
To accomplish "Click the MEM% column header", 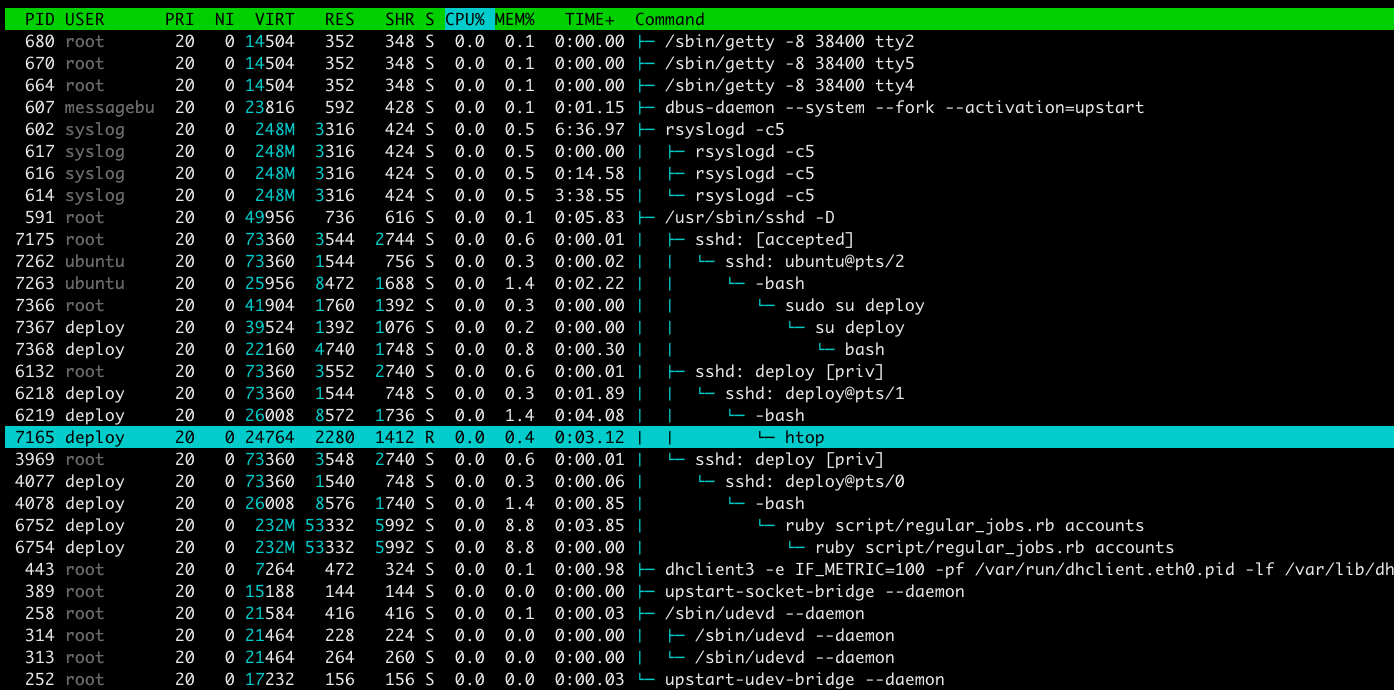I will tap(515, 19).
